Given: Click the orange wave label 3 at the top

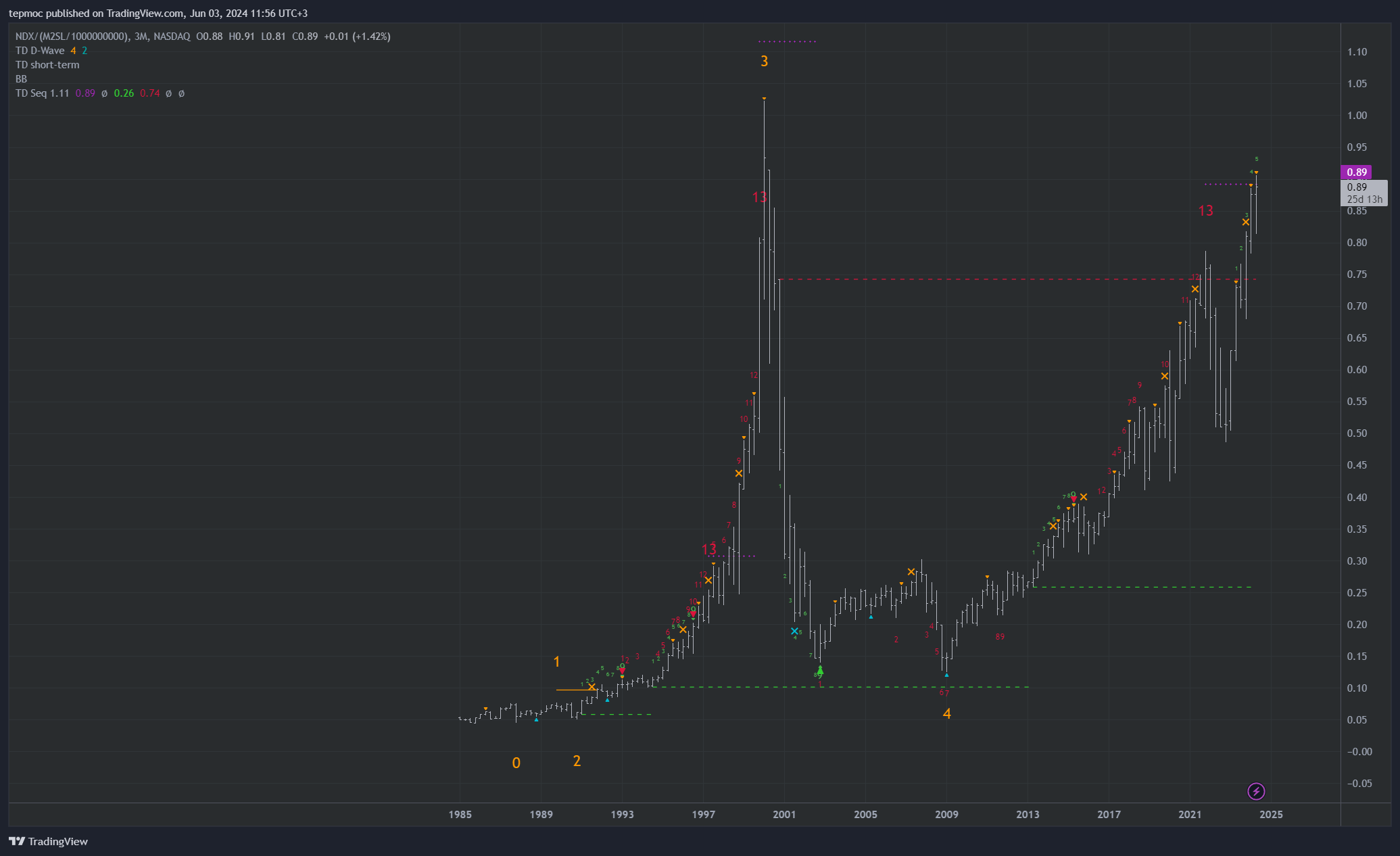Looking at the screenshot, I should (764, 62).
